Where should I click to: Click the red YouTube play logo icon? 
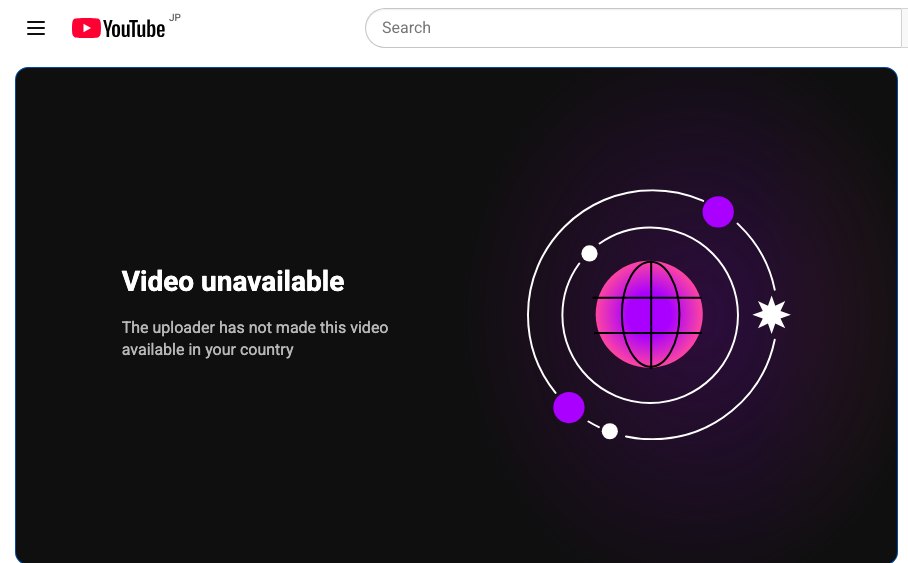86,28
